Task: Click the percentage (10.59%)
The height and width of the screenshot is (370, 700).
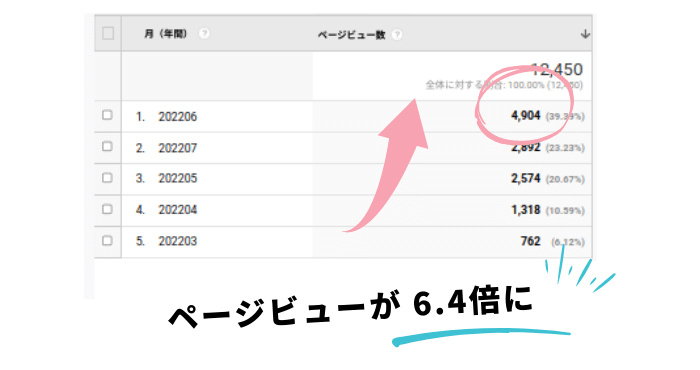Action: click(x=565, y=211)
